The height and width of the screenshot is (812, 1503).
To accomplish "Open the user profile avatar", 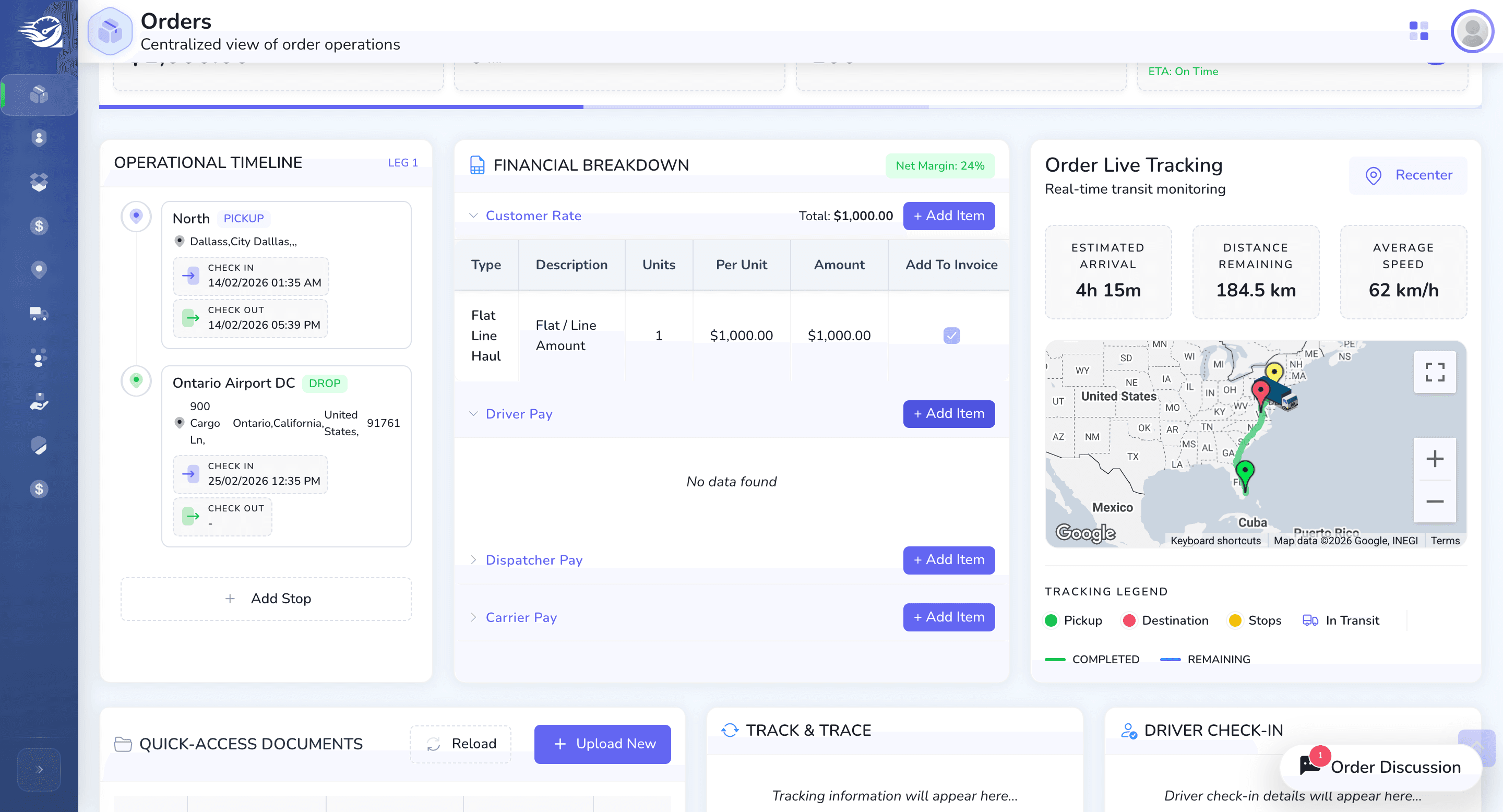I will (1472, 31).
